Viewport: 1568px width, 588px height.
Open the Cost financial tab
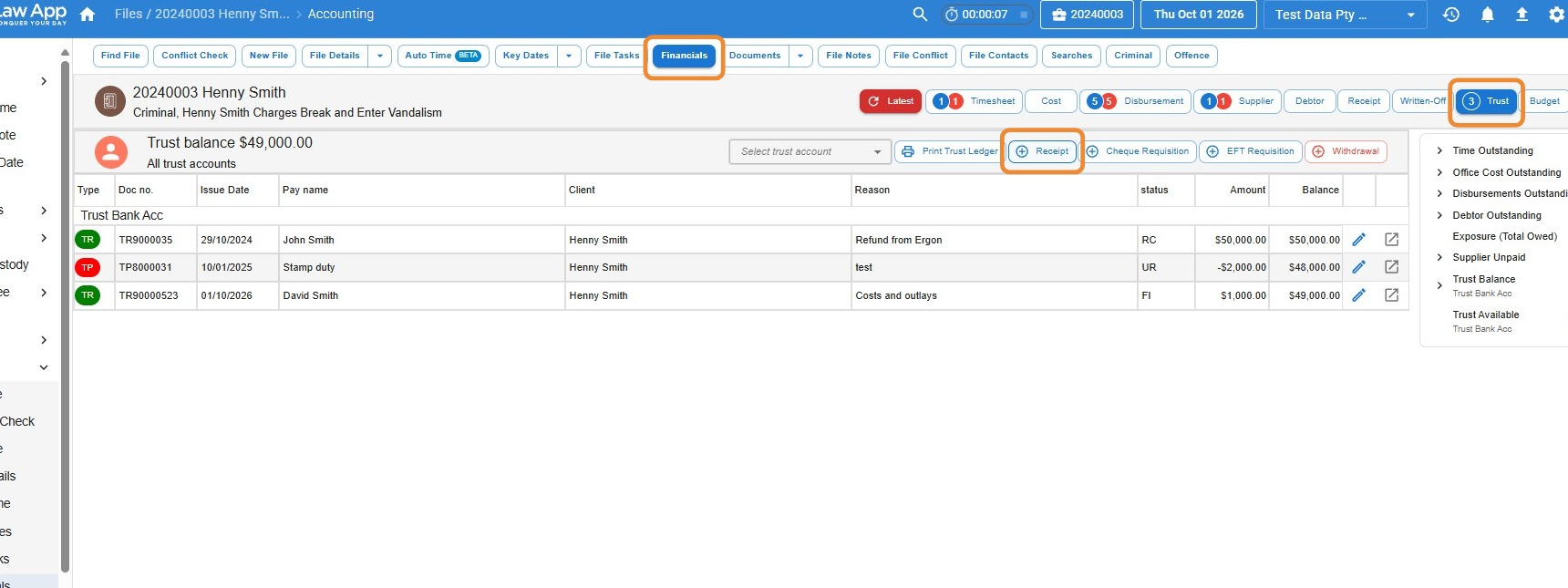pyautogui.click(x=1051, y=101)
